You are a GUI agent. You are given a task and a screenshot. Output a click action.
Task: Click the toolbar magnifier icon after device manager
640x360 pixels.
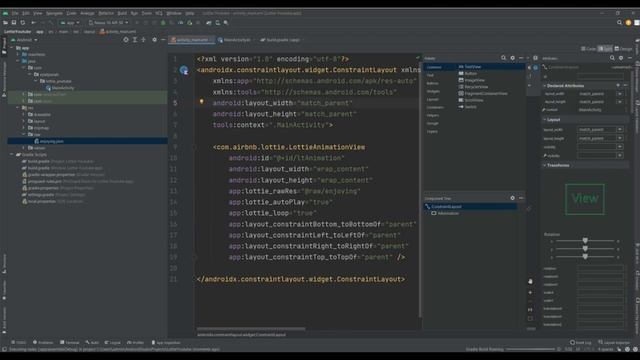pyautogui.click(x=226, y=23)
